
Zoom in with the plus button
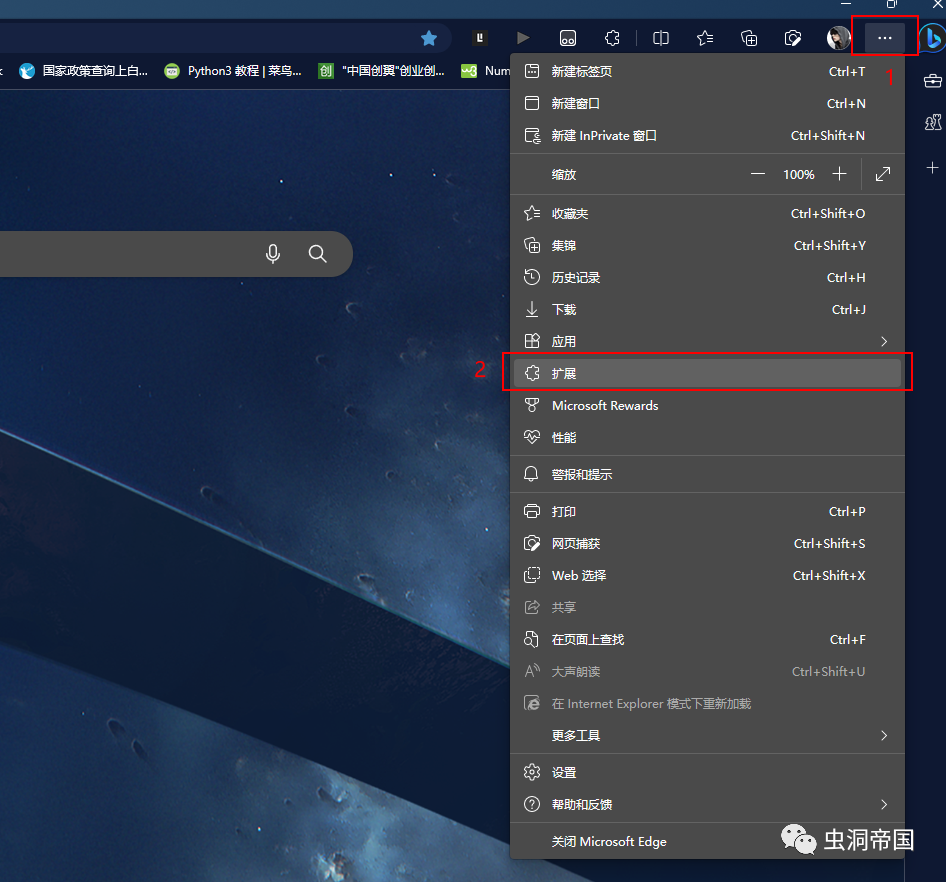(x=839, y=174)
